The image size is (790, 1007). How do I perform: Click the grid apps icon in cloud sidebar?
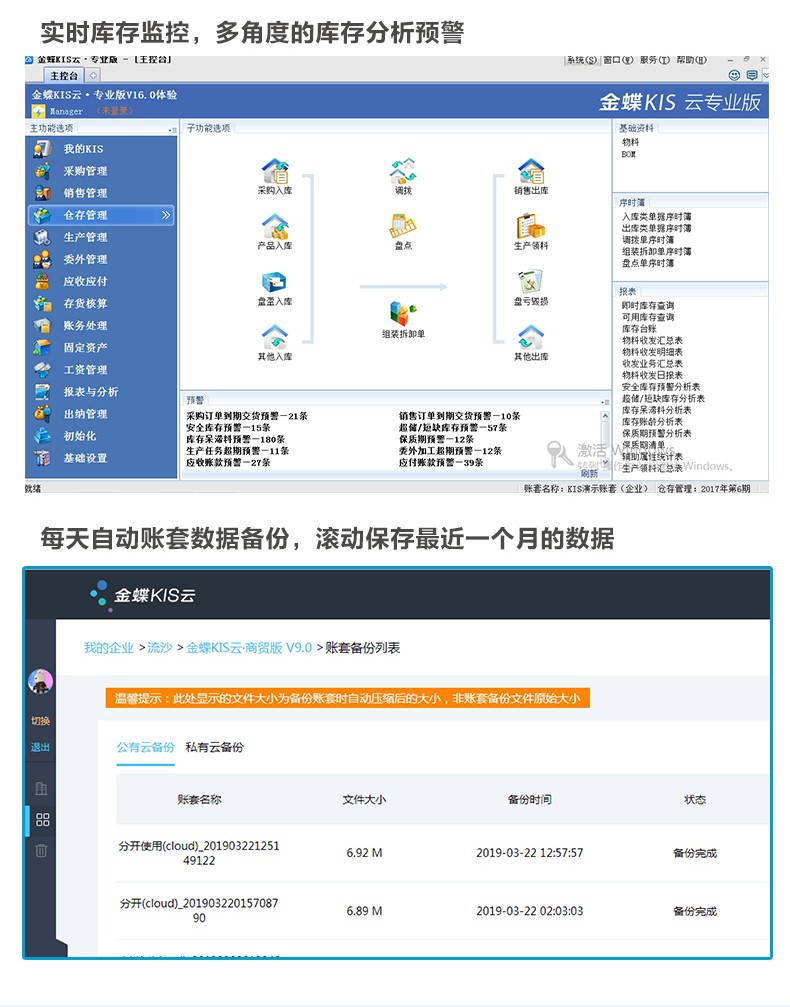point(42,819)
